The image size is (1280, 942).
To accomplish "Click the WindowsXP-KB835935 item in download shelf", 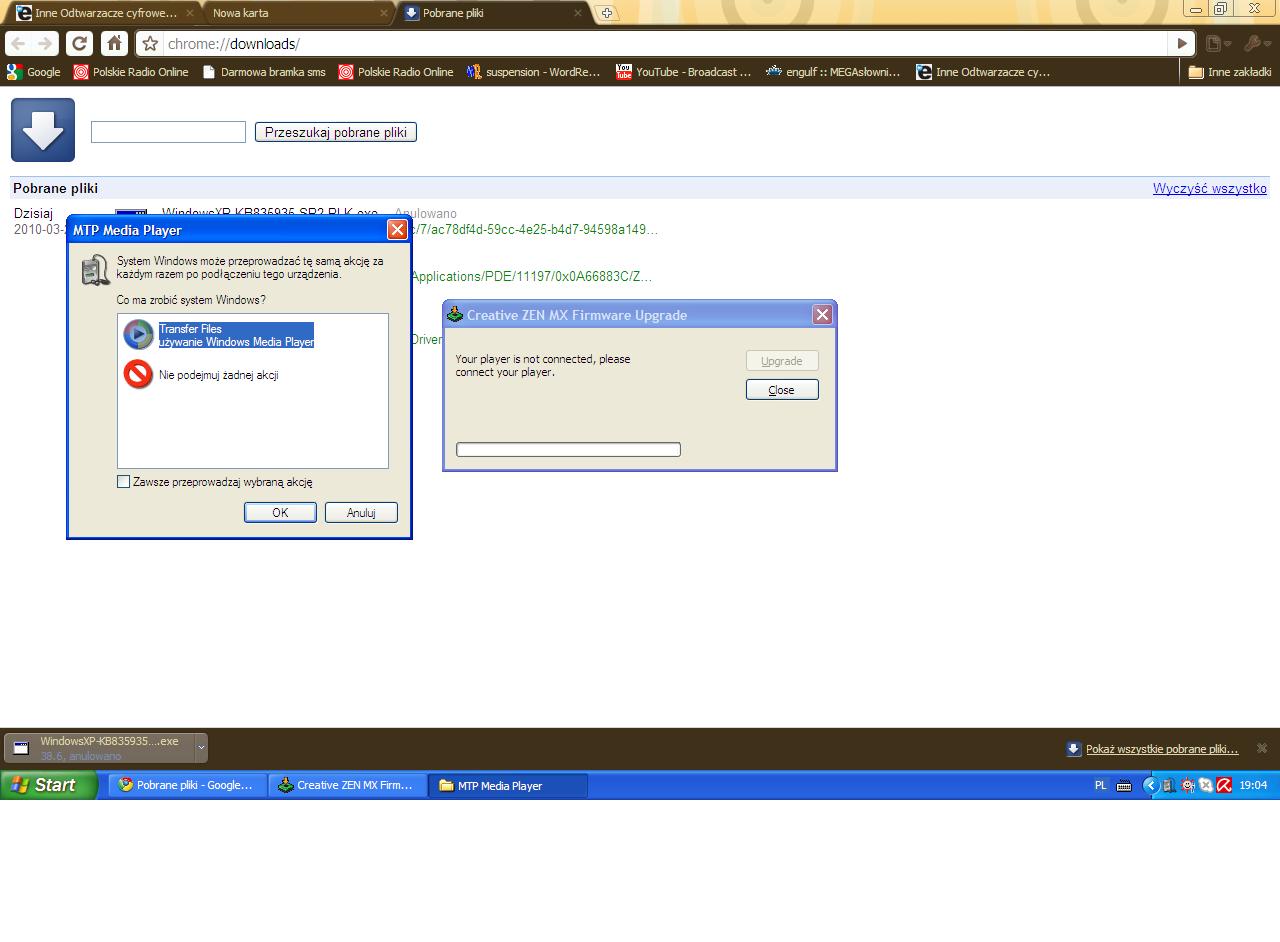I will pyautogui.click(x=100, y=747).
